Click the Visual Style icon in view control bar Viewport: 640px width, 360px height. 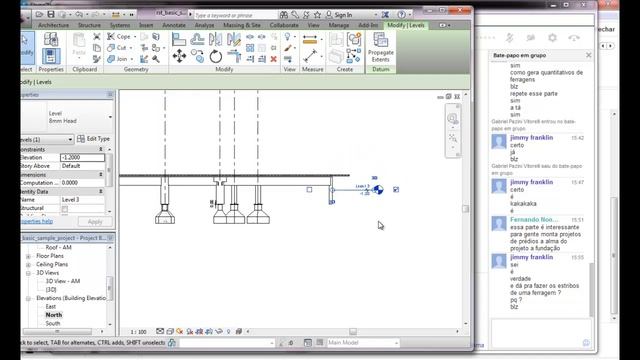point(170,331)
